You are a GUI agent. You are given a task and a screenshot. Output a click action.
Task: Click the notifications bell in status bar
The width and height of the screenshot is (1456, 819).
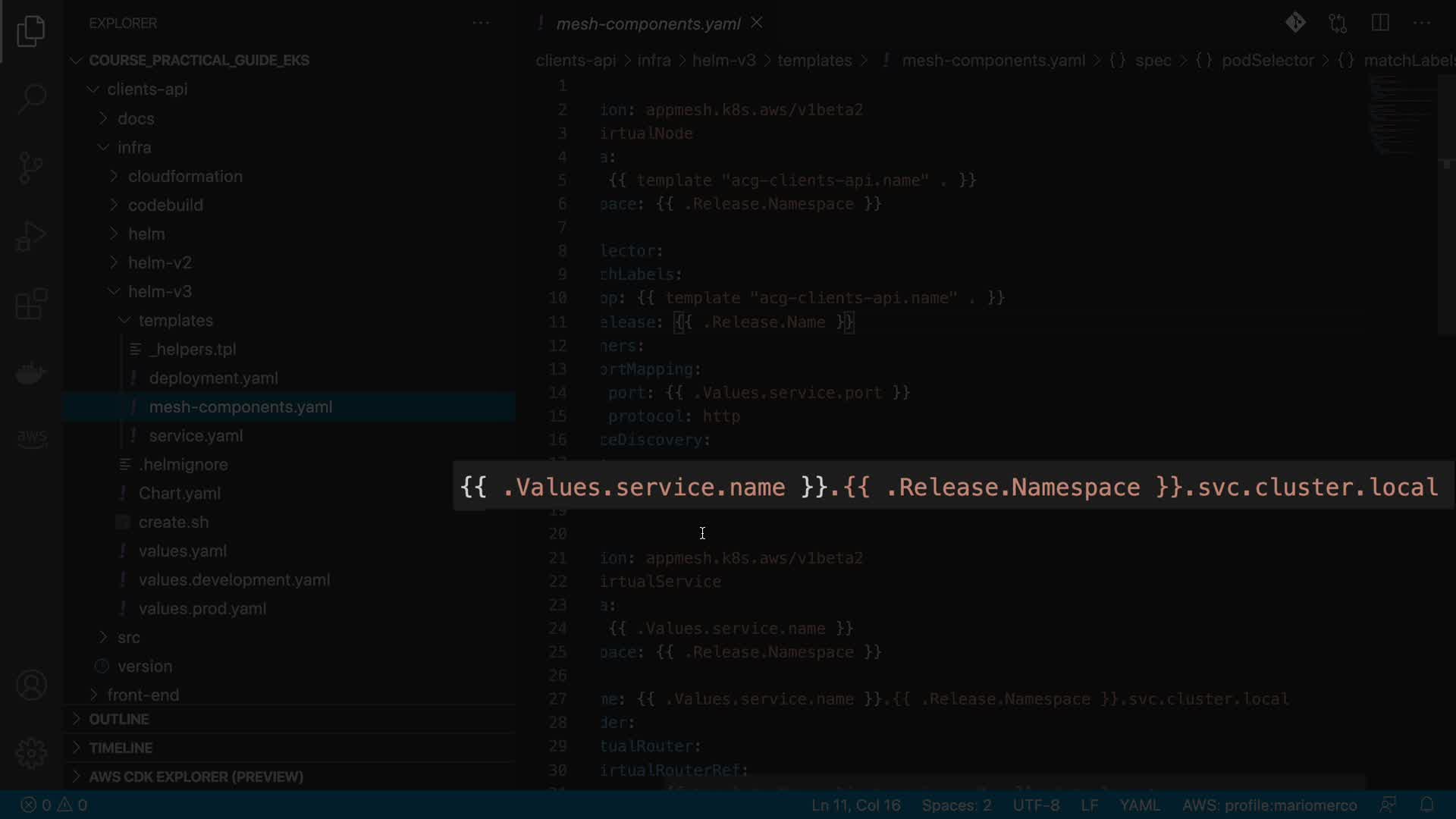[1426, 805]
